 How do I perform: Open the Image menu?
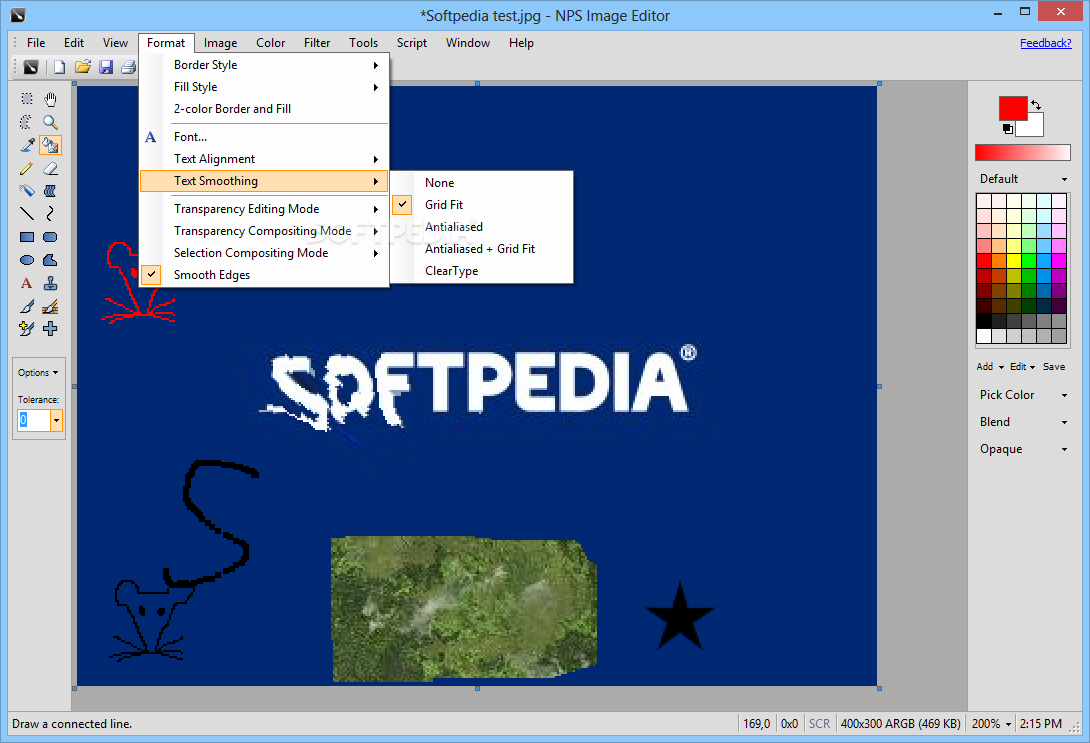click(220, 43)
